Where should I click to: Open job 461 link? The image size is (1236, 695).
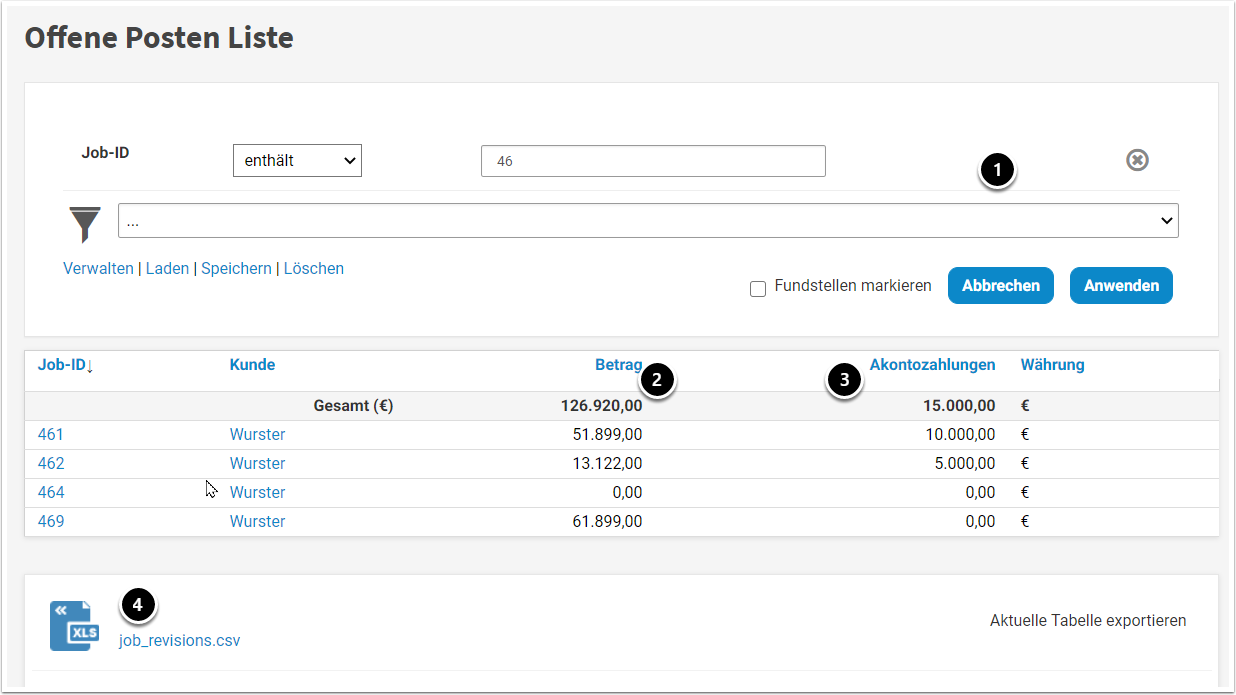[51, 434]
